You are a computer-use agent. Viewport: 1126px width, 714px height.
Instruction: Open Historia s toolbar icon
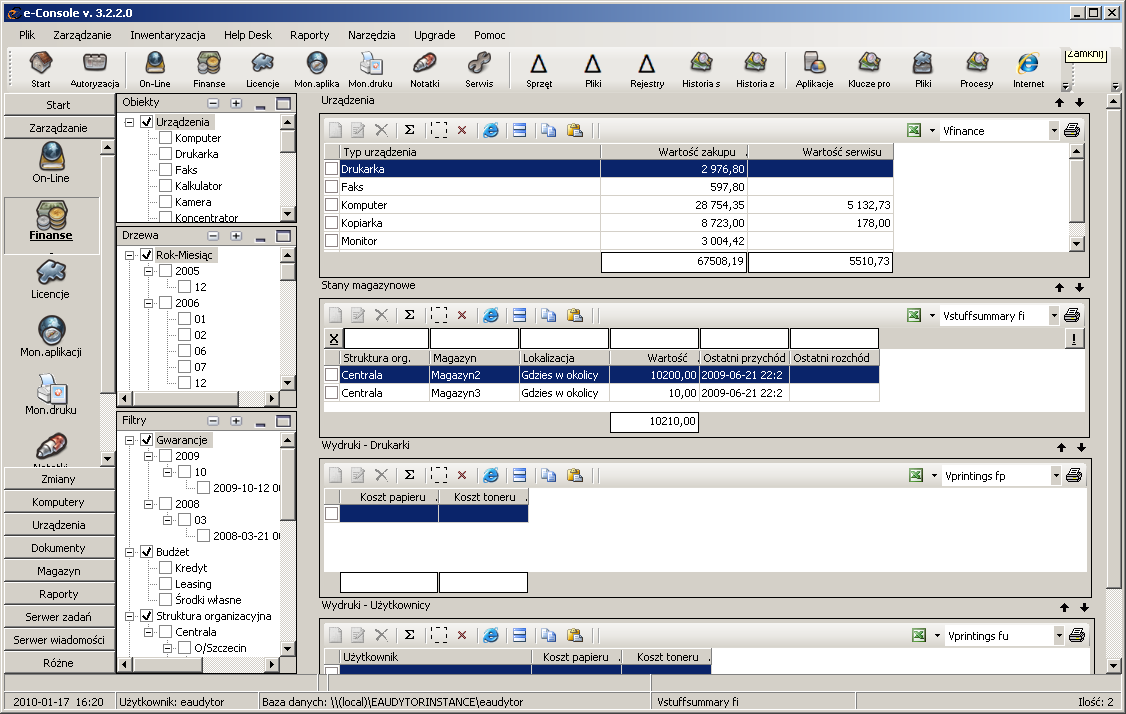coord(701,70)
